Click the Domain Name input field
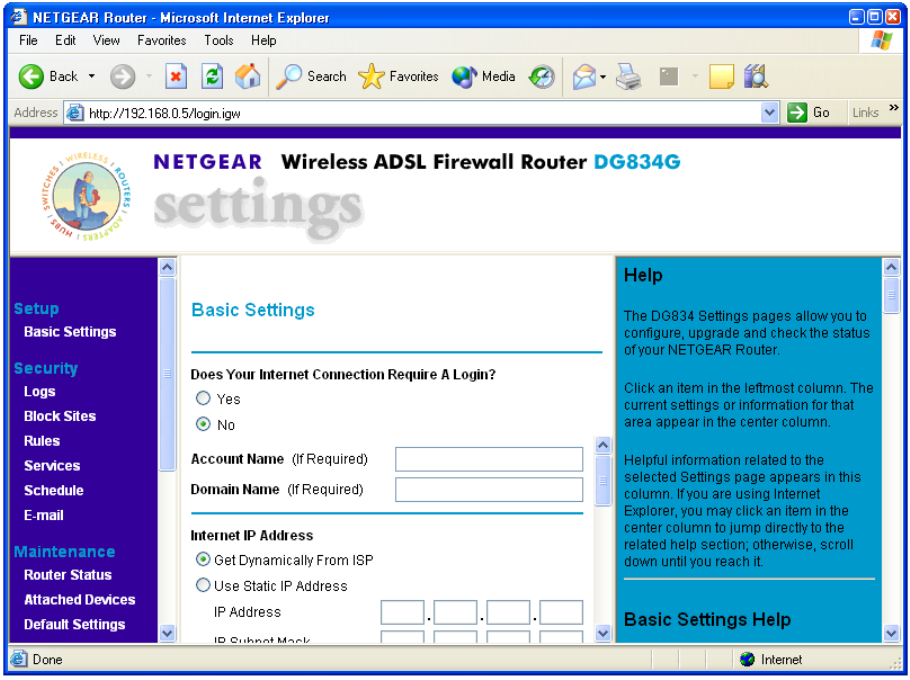The width and height of the screenshot is (910, 680). [x=489, y=490]
